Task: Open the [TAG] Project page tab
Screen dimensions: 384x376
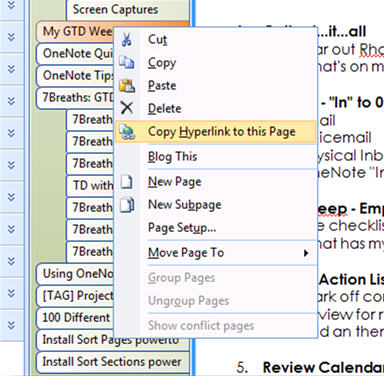Action: point(75,296)
